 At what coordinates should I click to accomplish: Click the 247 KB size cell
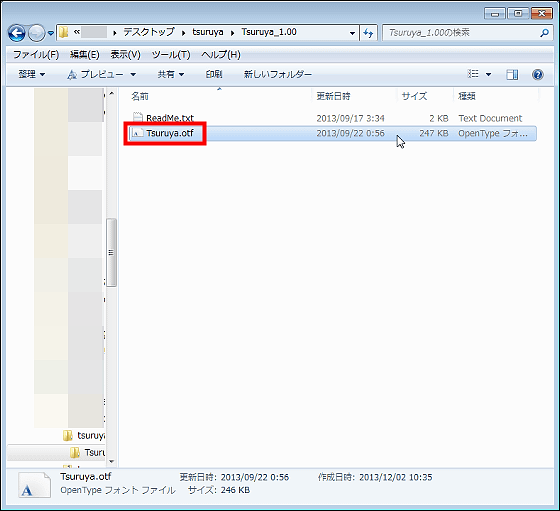coord(434,133)
